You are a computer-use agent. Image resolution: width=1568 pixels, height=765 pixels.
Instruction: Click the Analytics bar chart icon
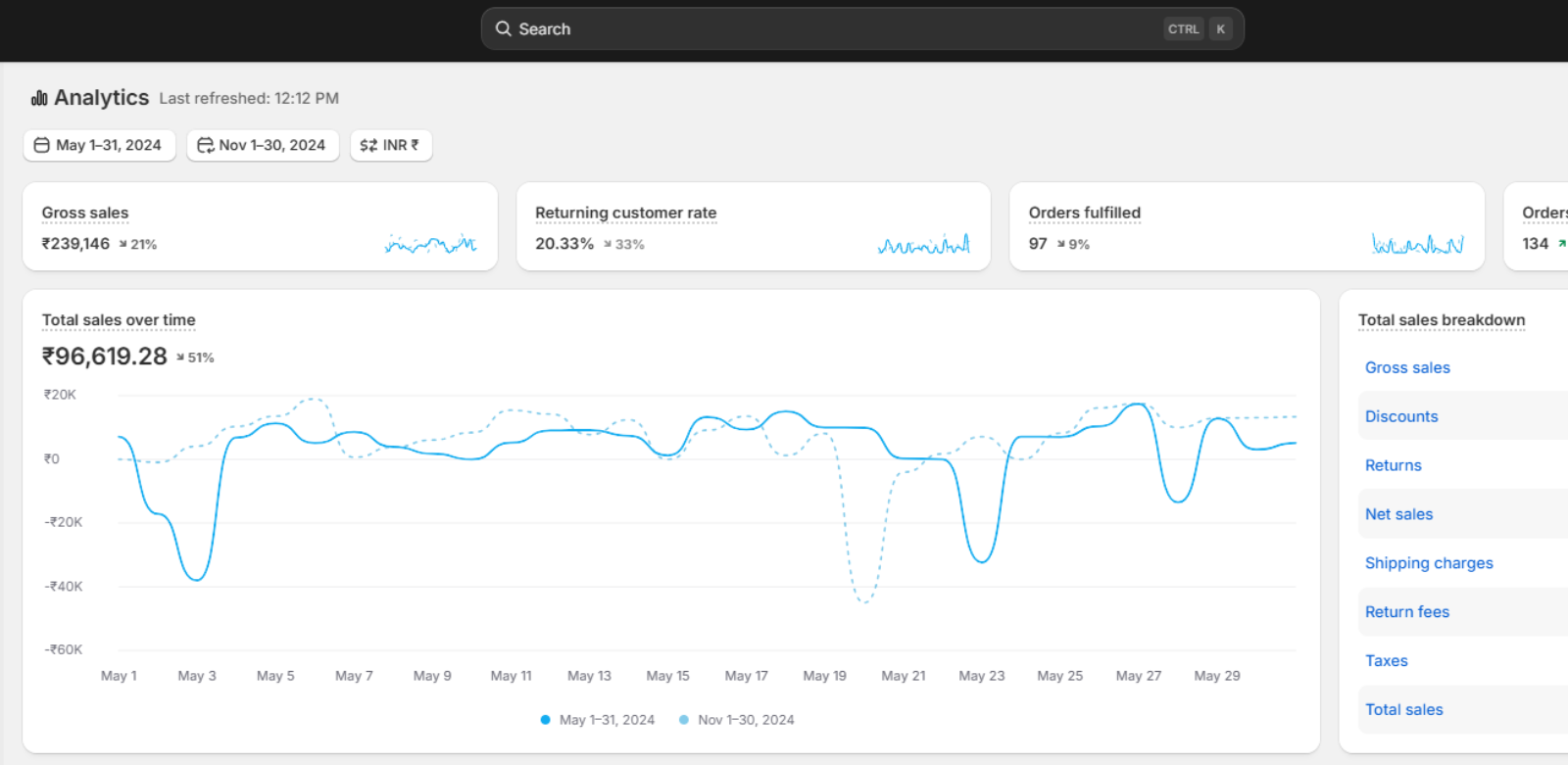pyautogui.click(x=39, y=98)
